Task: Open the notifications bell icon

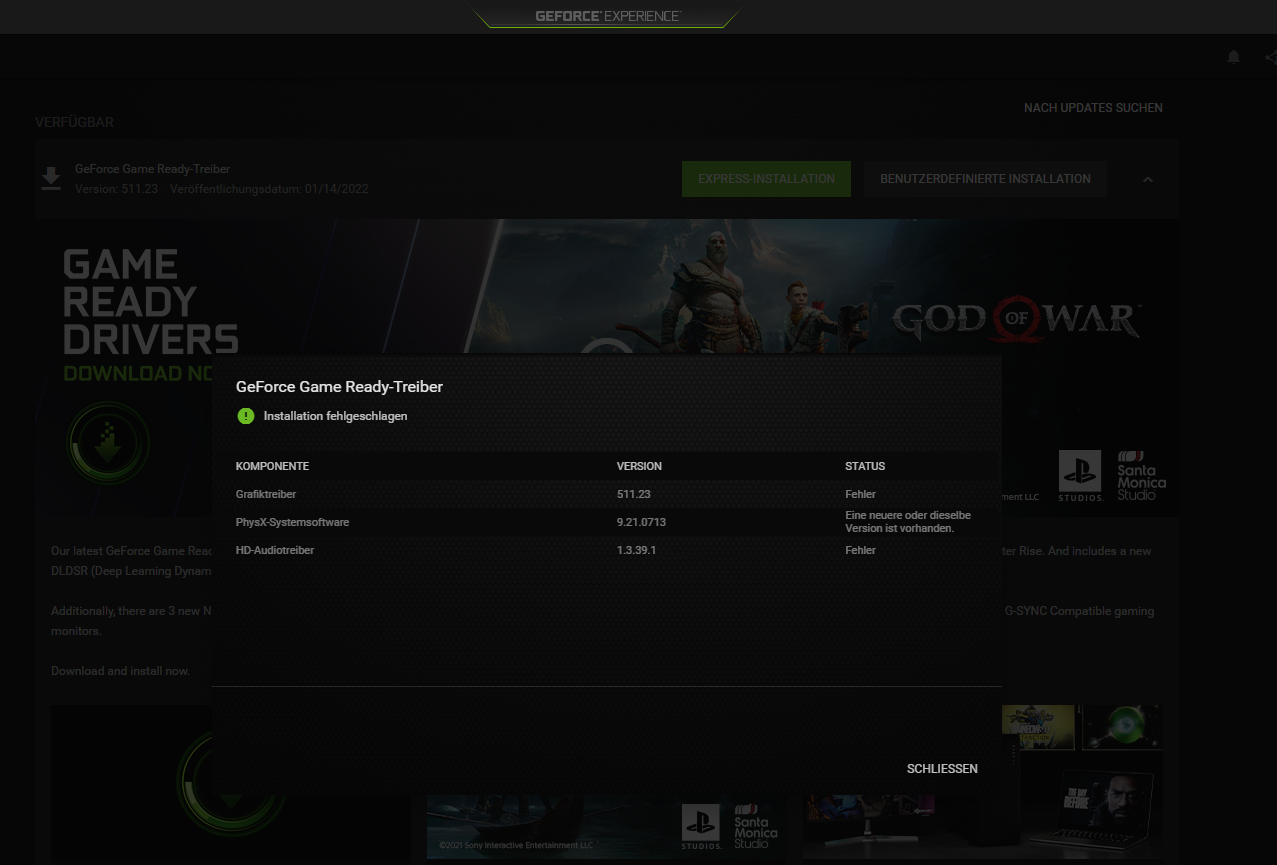Action: point(1233,57)
